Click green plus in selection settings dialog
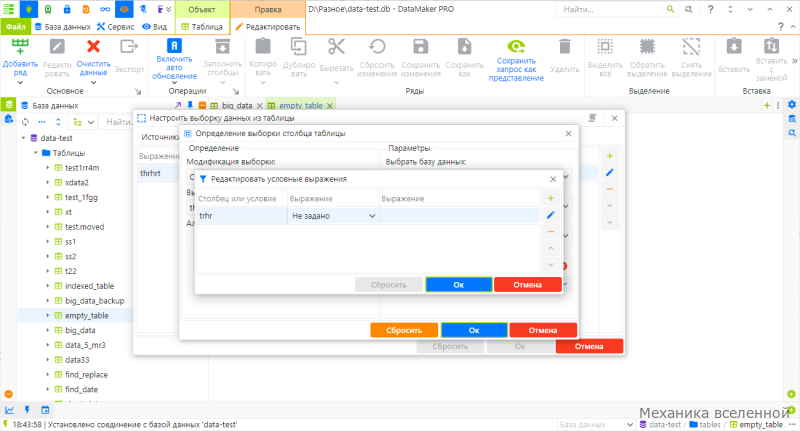This screenshot has width=800, height=431. [x=609, y=156]
